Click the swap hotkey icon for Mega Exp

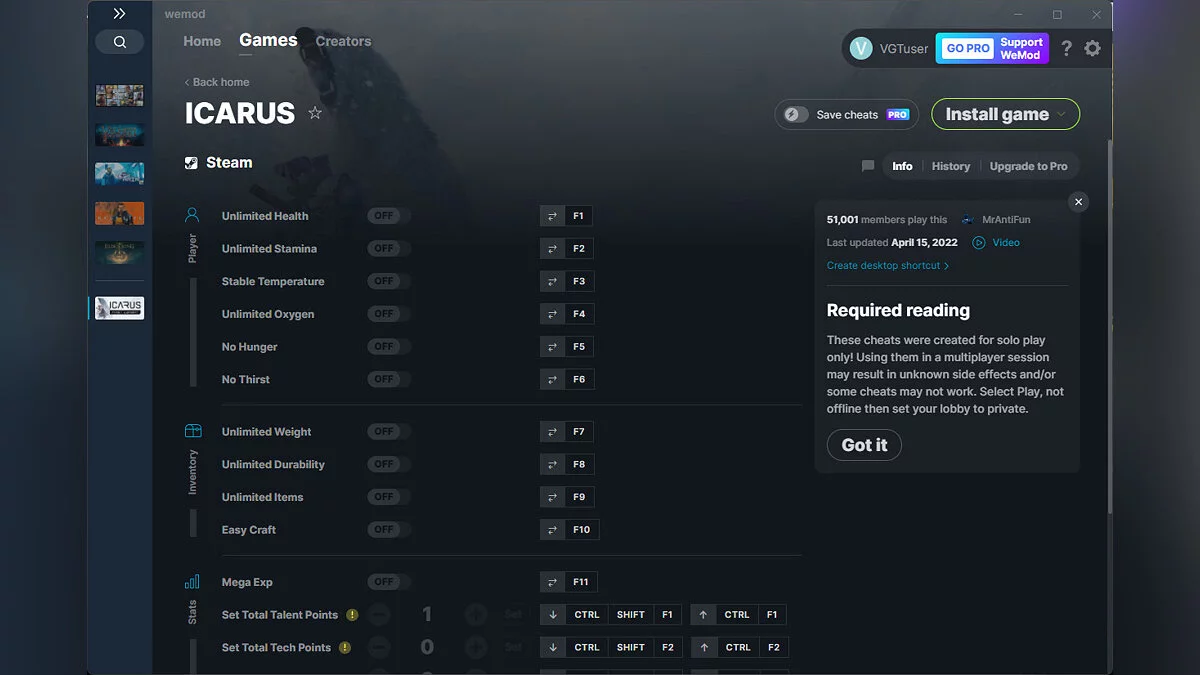tap(552, 582)
